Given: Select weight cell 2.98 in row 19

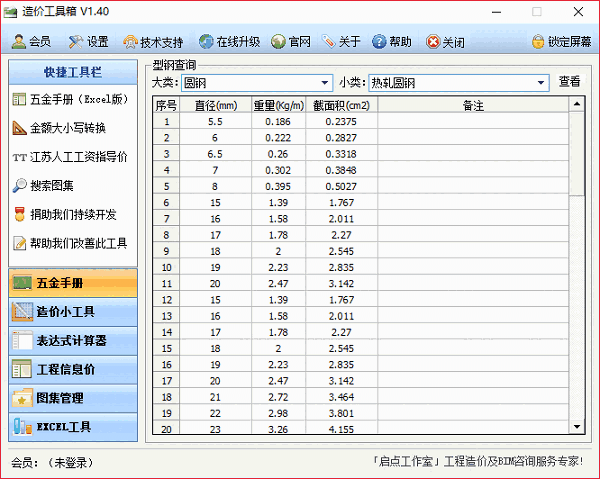Looking at the screenshot, I should [279, 413].
